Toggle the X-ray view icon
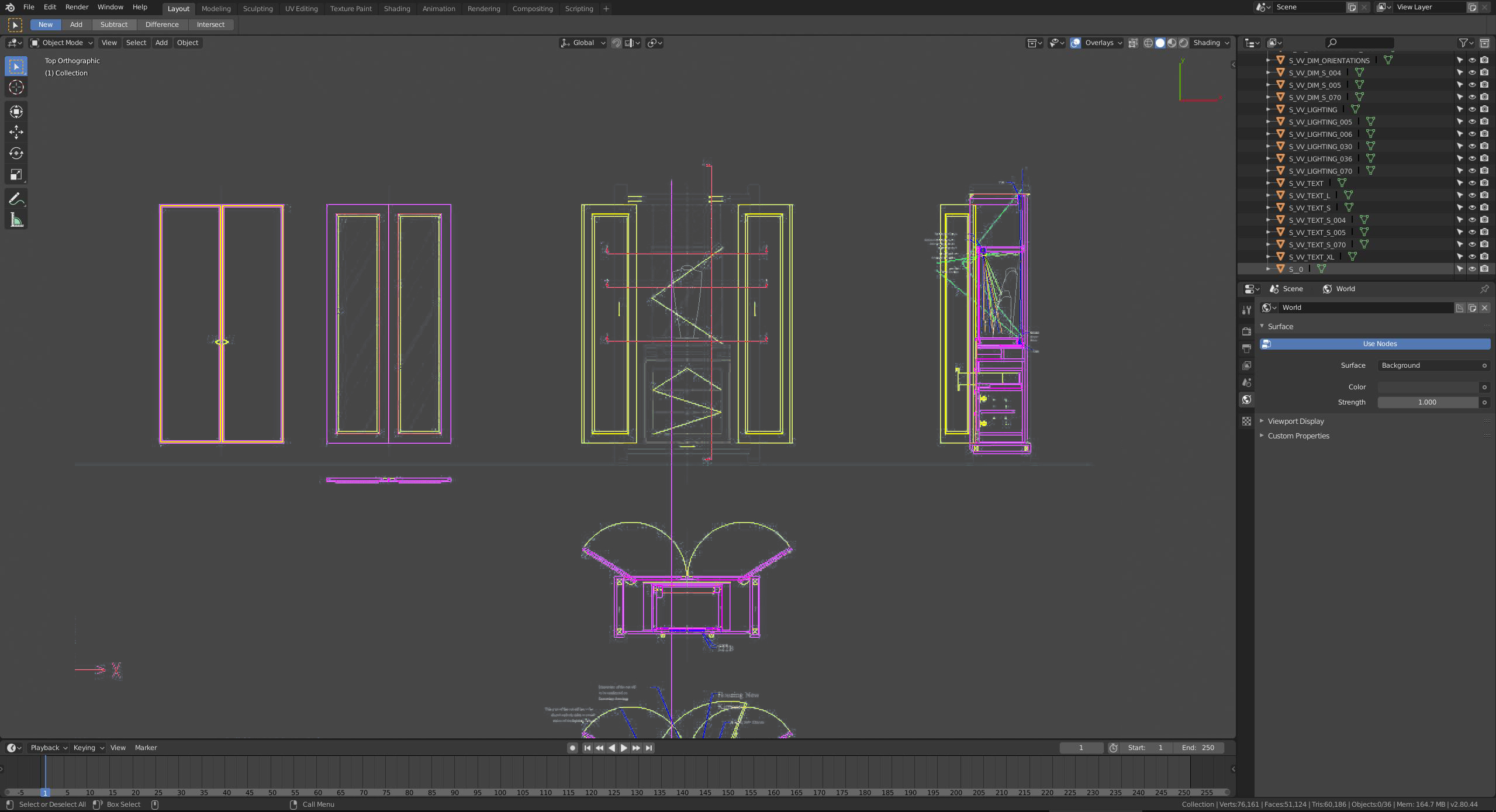Image resolution: width=1496 pixels, height=812 pixels. click(1133, 43)
